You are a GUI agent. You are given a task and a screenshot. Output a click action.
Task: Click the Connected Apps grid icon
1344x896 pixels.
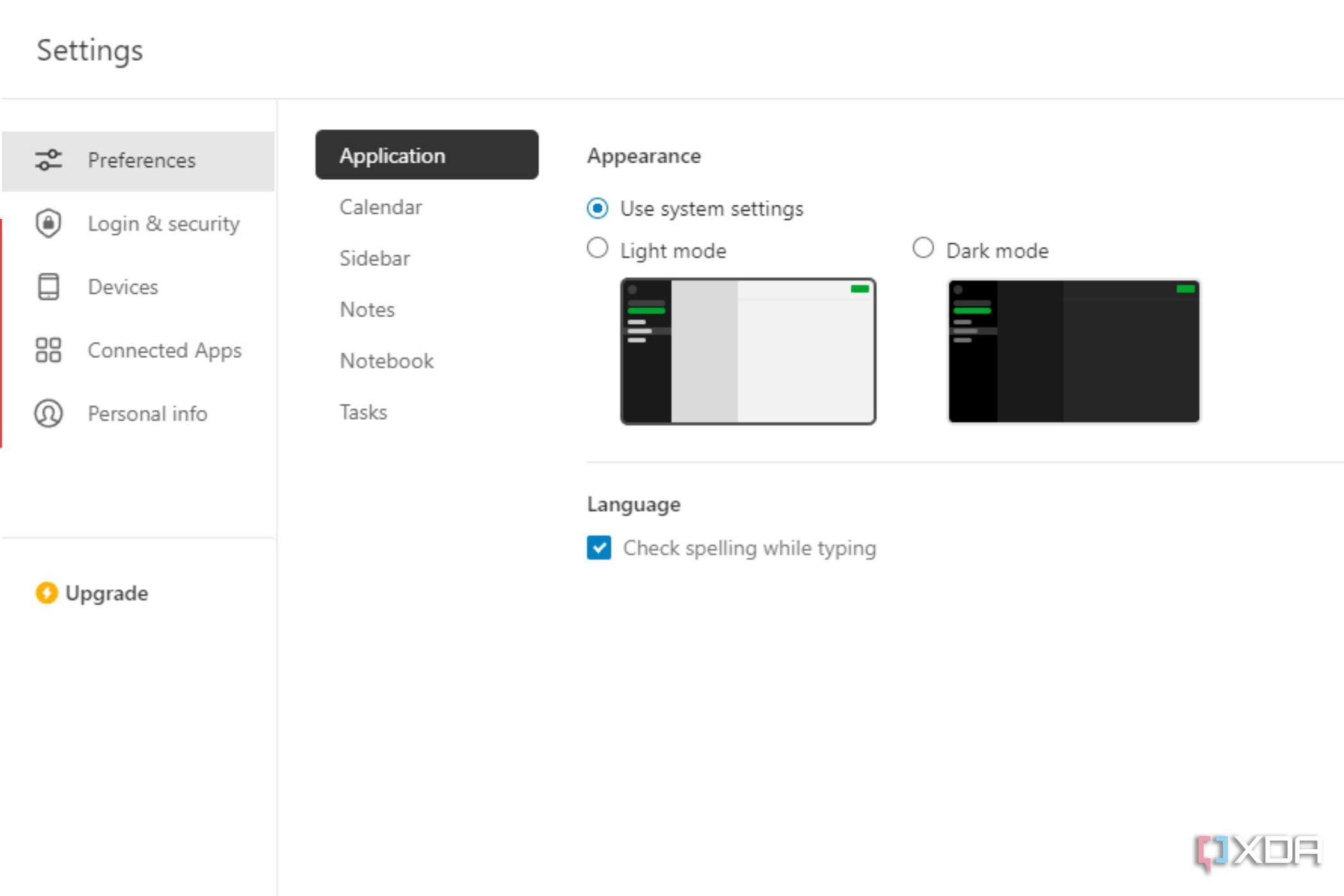pos(49,350)
